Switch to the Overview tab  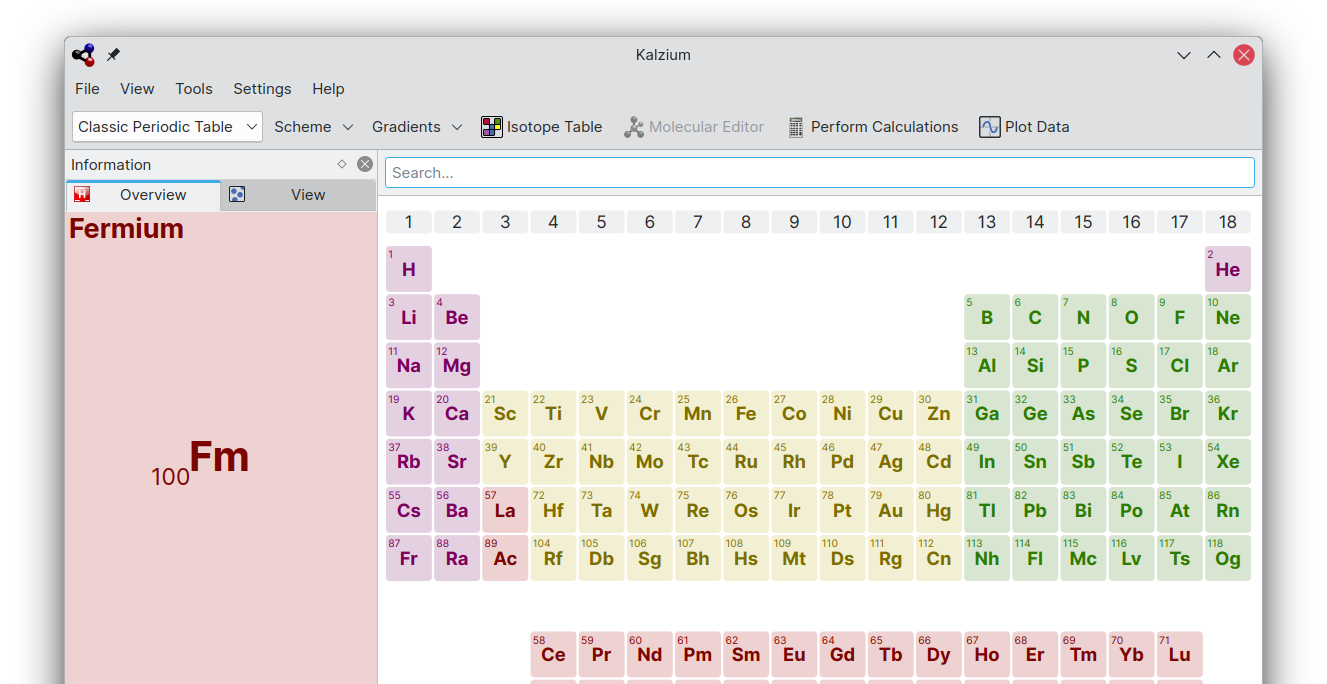(143, 195)
